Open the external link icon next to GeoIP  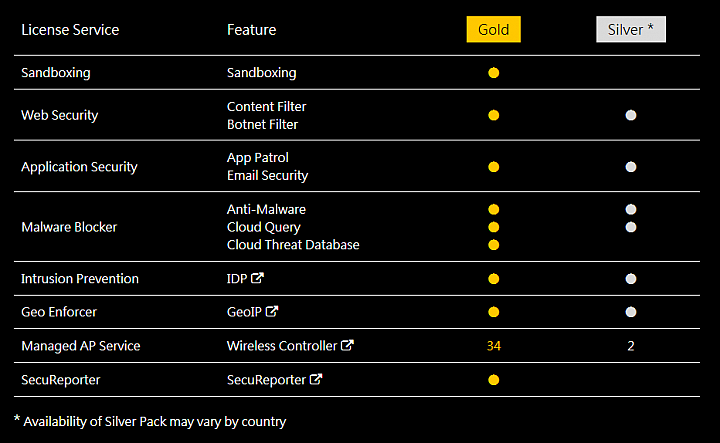click(272, 311)
